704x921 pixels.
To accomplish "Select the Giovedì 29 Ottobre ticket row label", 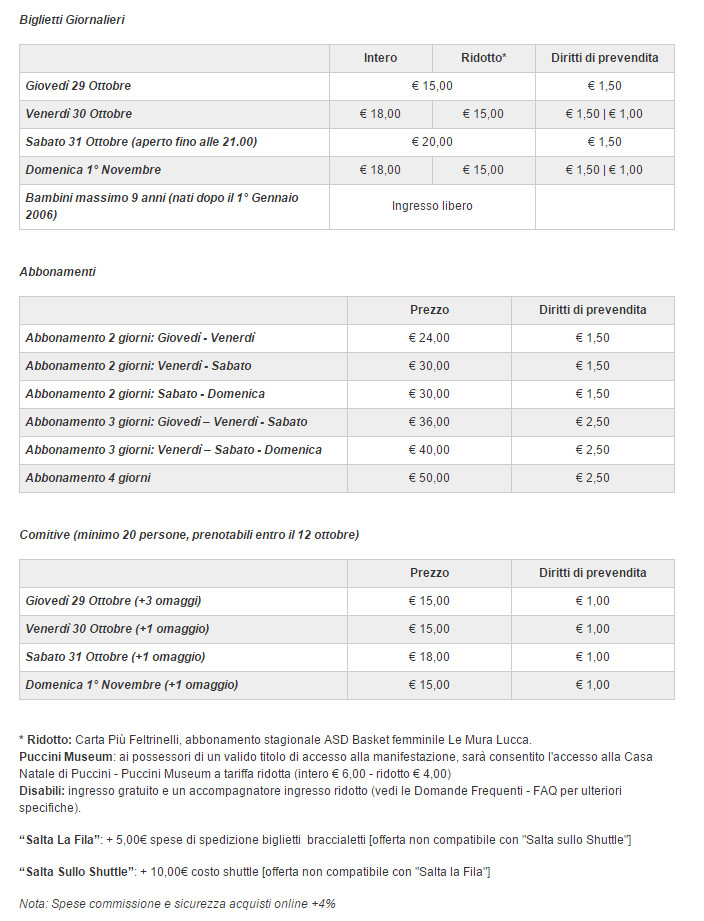I will 78,86.
